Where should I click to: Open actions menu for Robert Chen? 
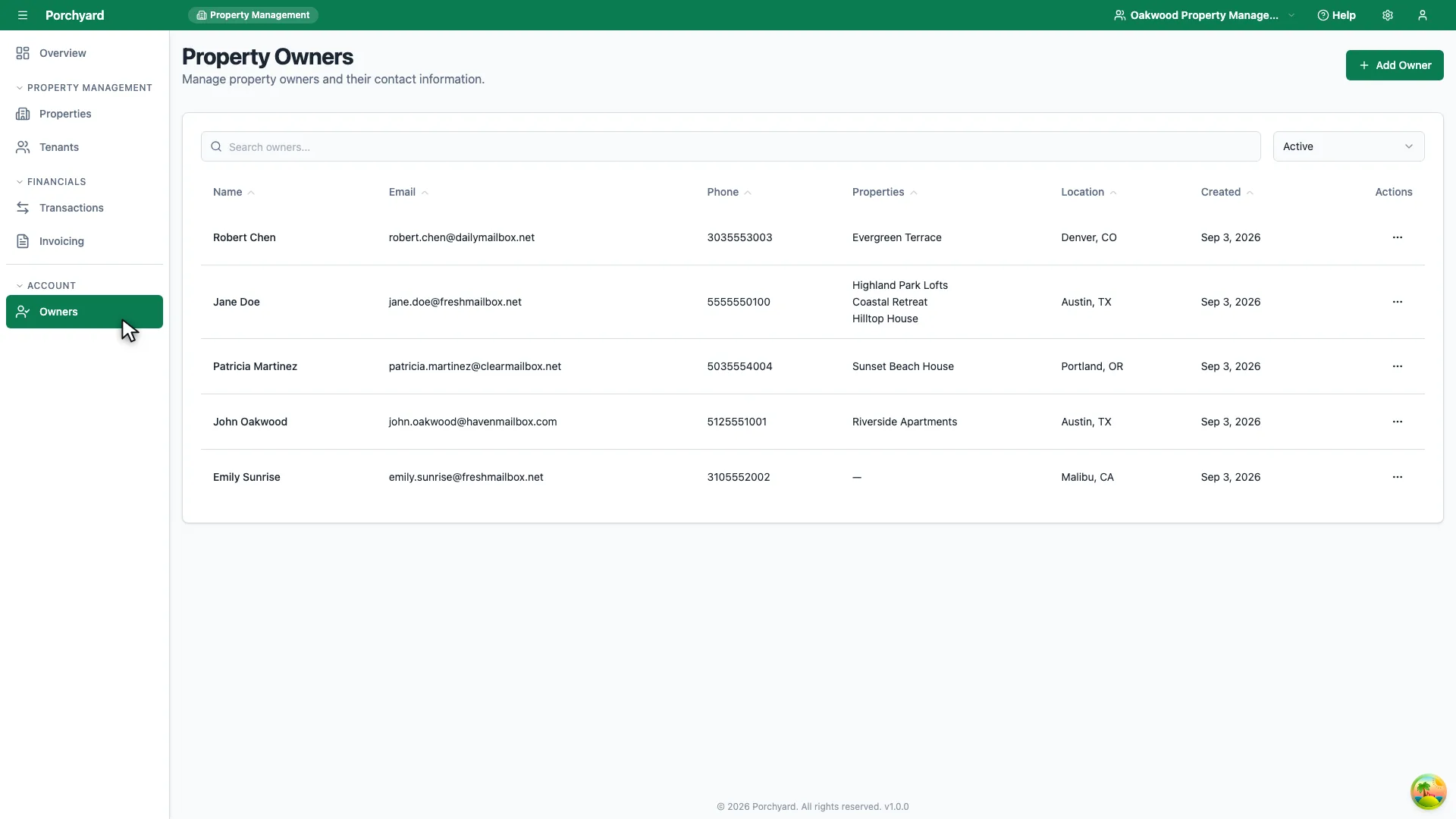[x=1397, y=237]
